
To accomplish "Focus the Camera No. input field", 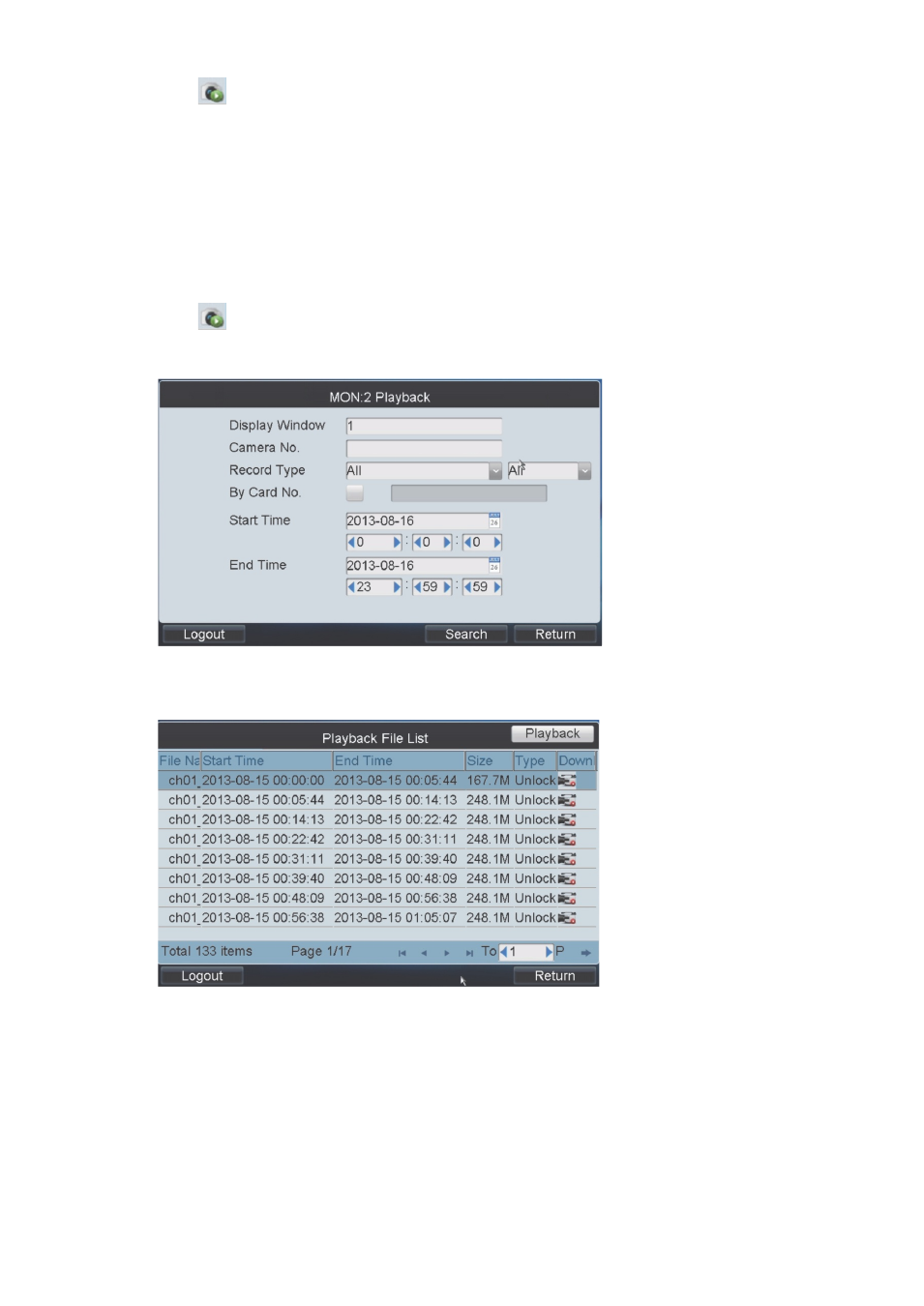I will pyautogui.click(x=424, y=449).
